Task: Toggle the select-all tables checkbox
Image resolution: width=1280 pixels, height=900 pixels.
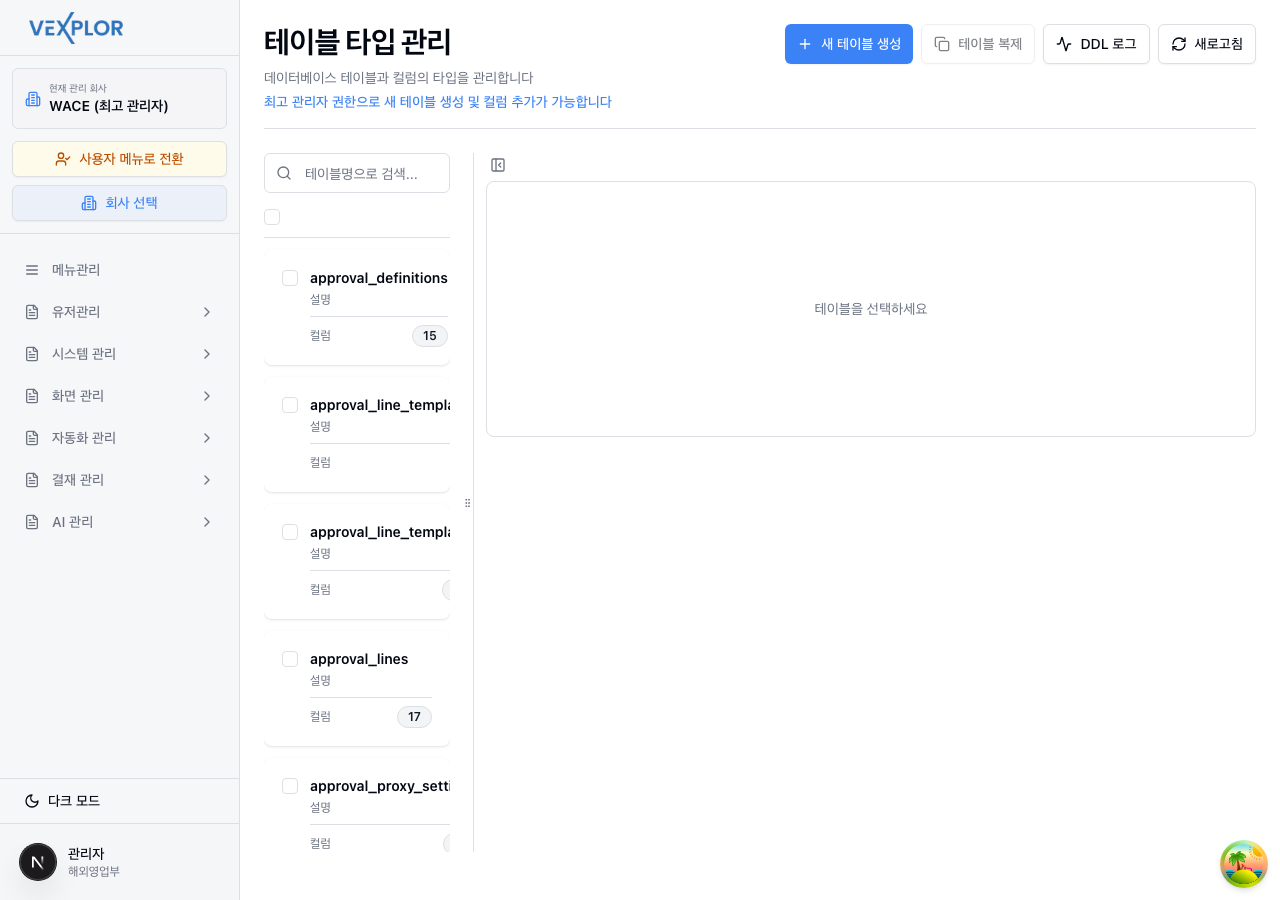Action: [272, 217]
